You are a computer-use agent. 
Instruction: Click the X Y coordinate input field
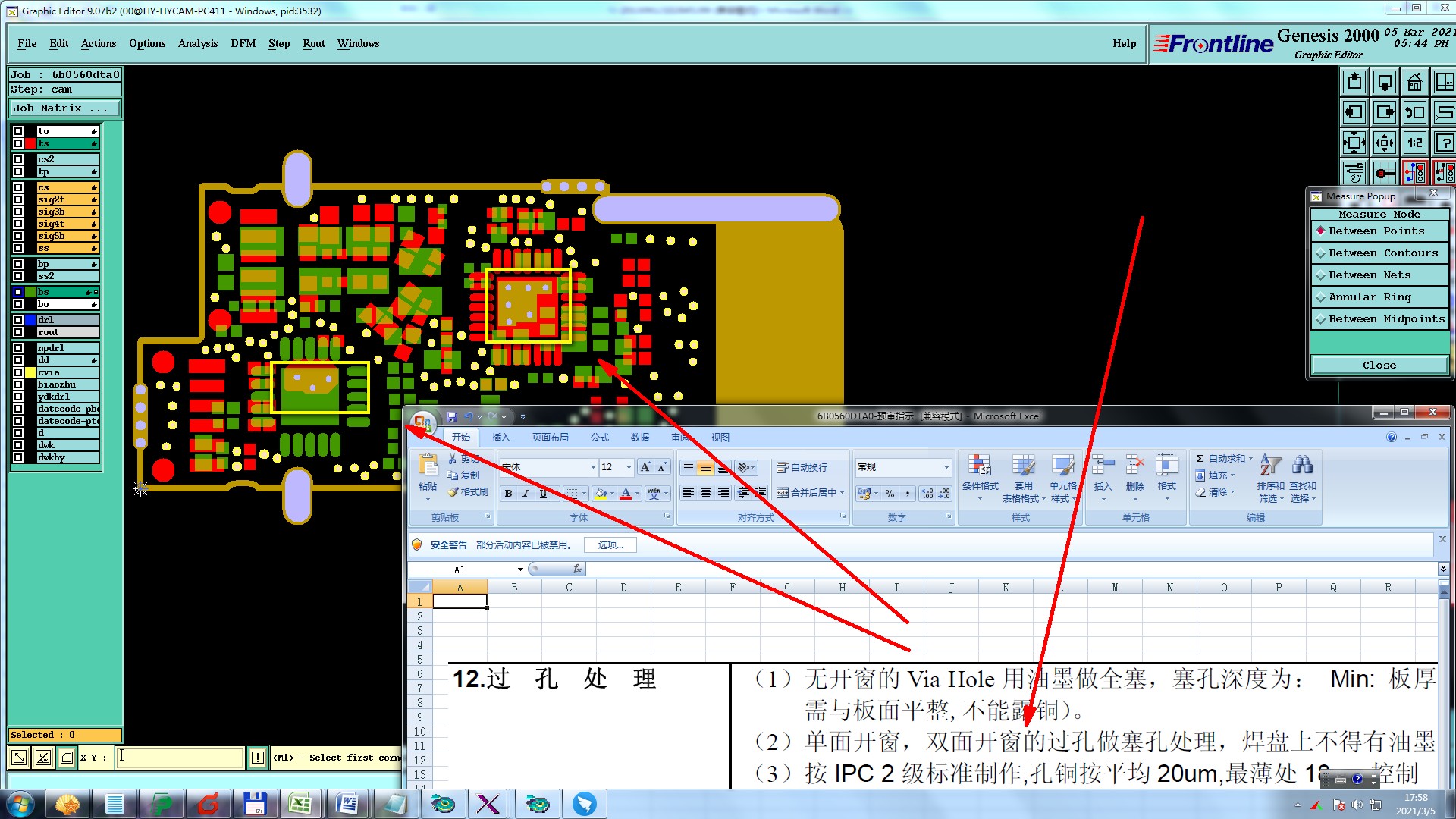click(x=180, y=757)
